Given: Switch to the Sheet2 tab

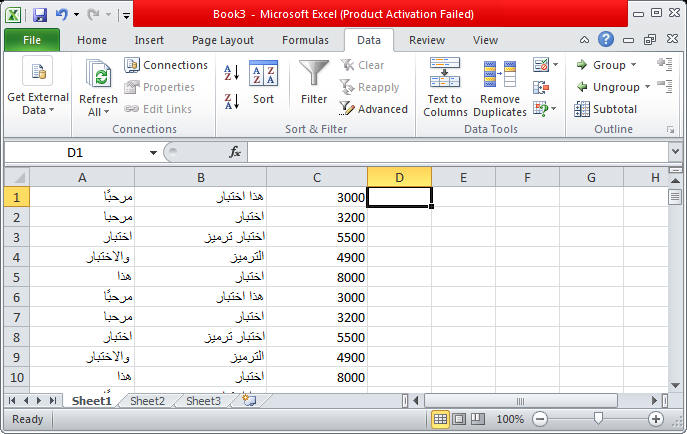Looking at the screenshot, I should click(x=147, y=401).
